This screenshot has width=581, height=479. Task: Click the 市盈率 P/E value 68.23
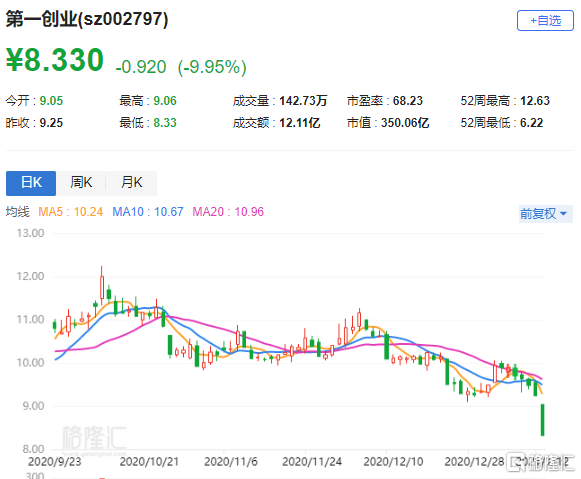pos(408,101)
